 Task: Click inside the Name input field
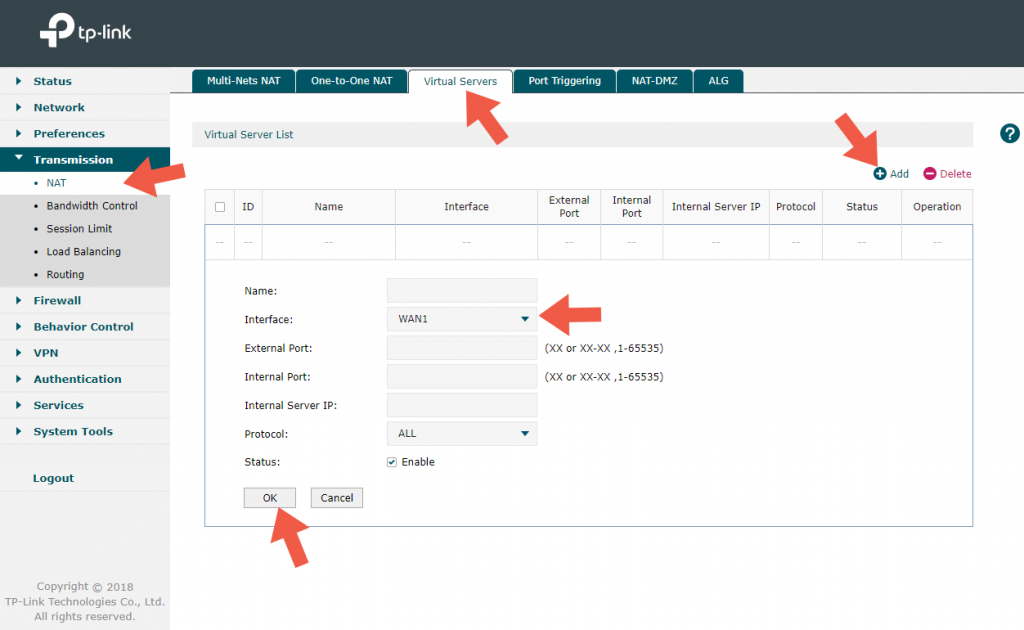click(461, 290)
